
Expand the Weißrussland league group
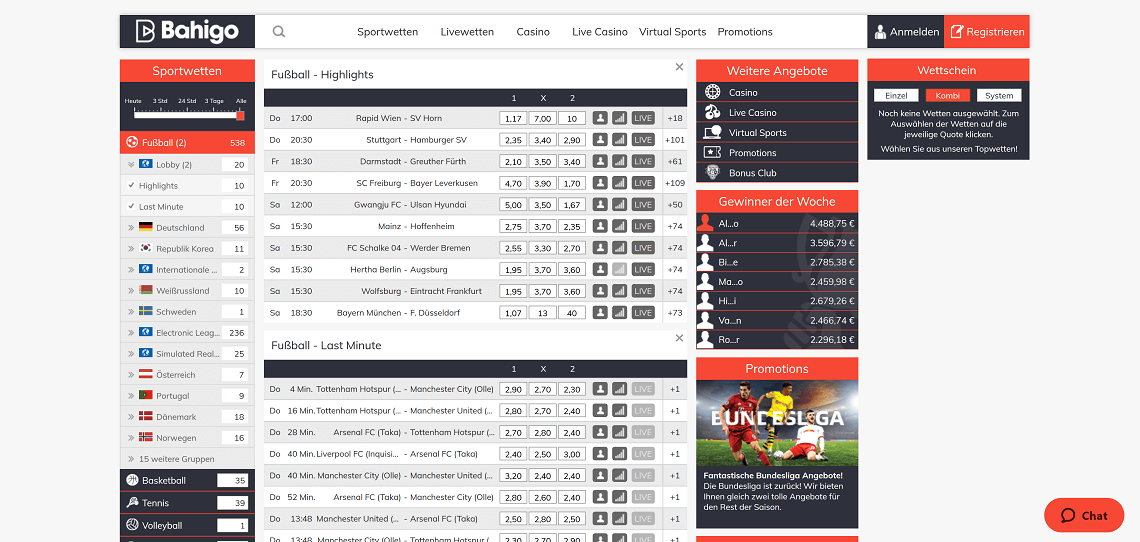pyautogui.click(x=131, y=291)
